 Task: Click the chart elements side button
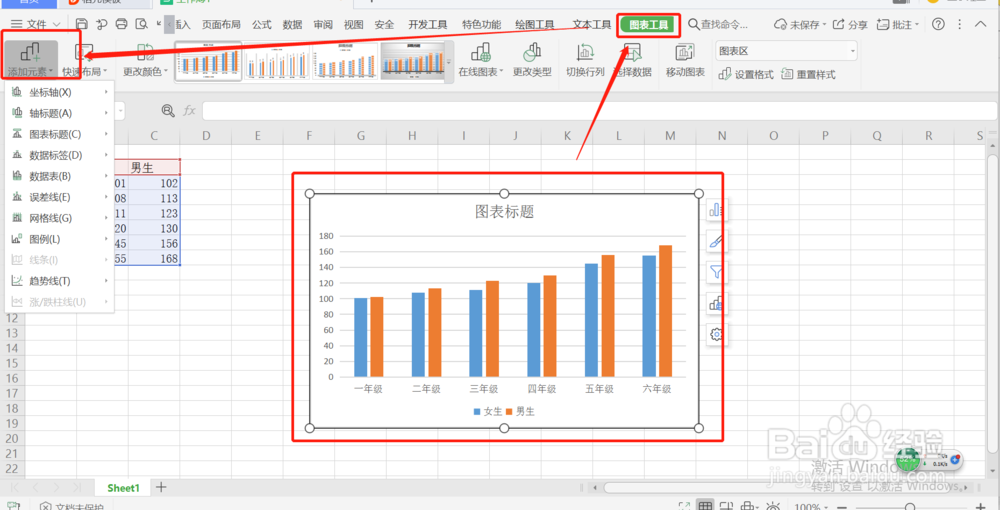tap(717, 210)
